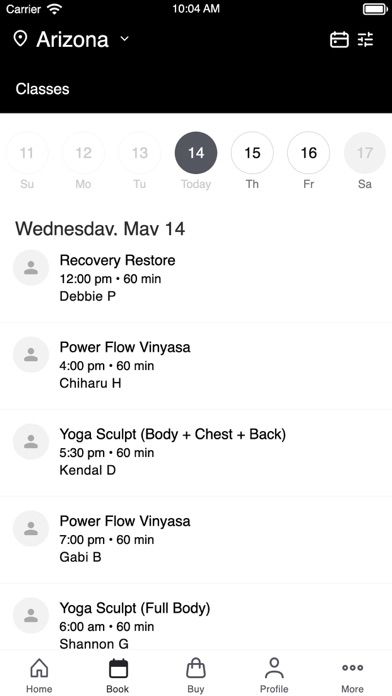Open the Buy shopping bag tab
The image size is (392, 696).
[x=196, y=675]
